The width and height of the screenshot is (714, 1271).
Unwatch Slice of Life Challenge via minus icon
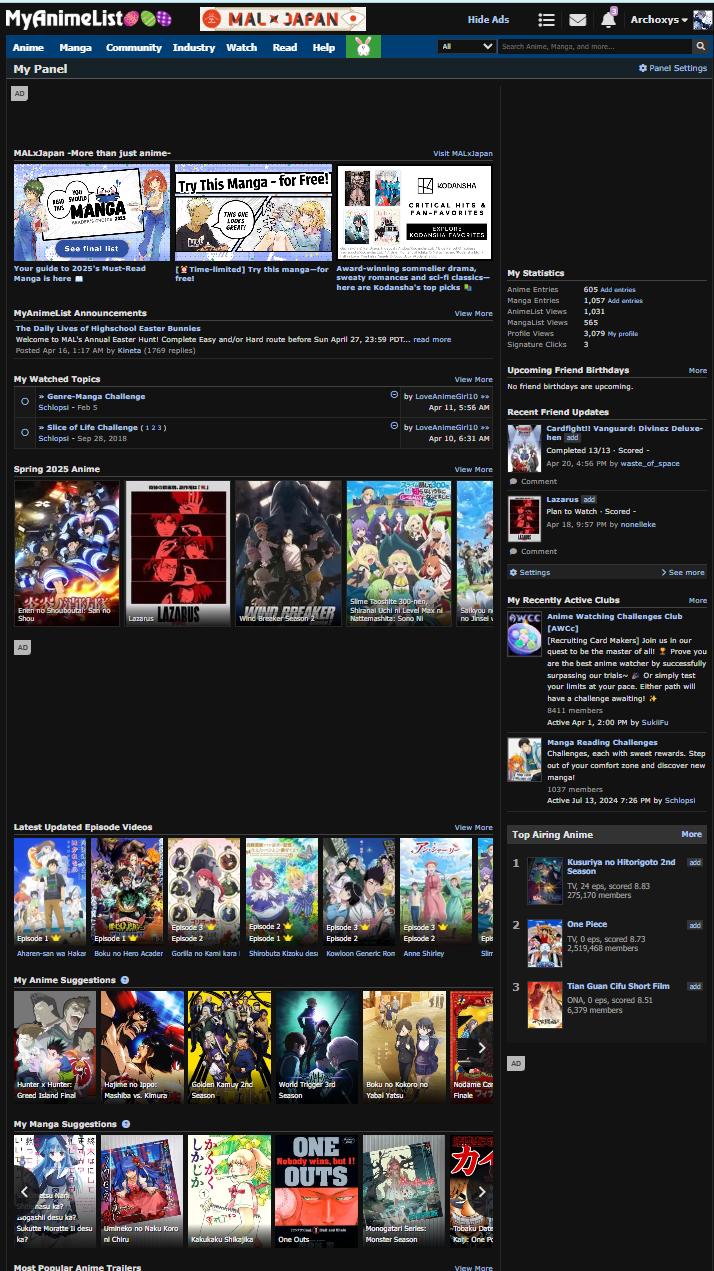point(394,427)
